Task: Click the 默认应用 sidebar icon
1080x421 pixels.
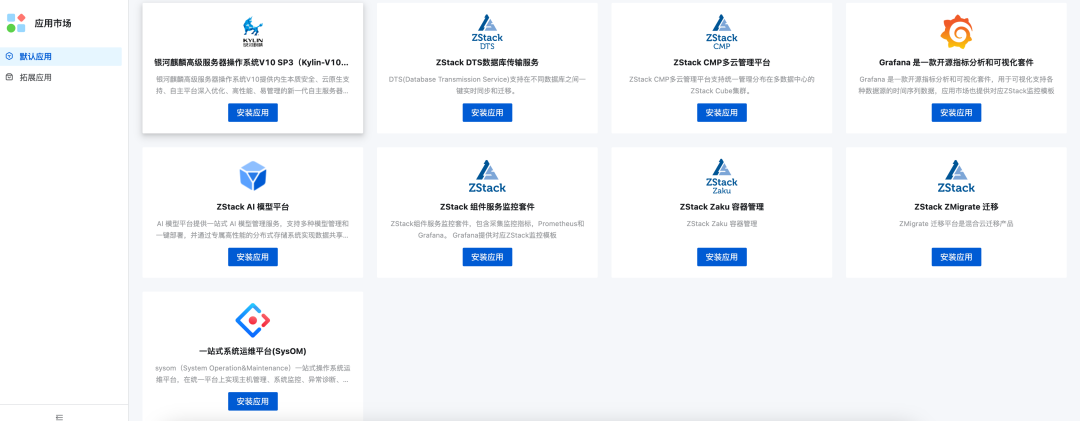Action: click(x=9, y=57)
